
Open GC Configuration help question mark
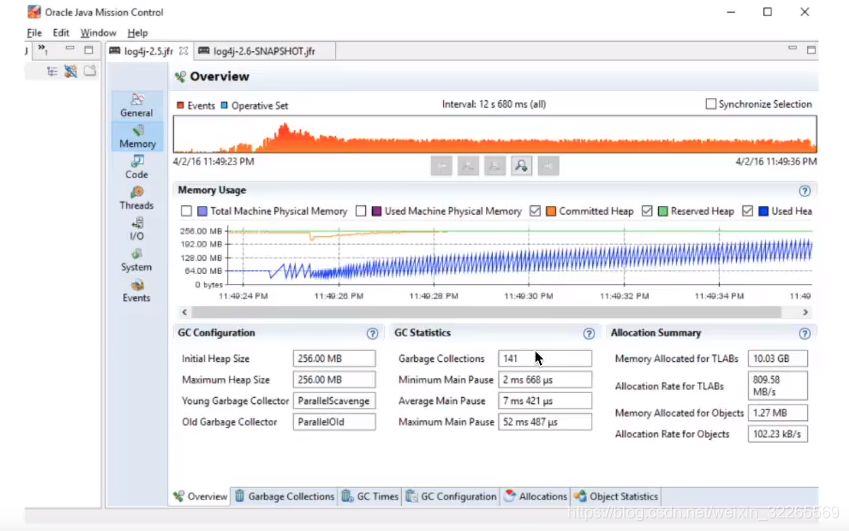pyautogui.click(x=372, y=333)
